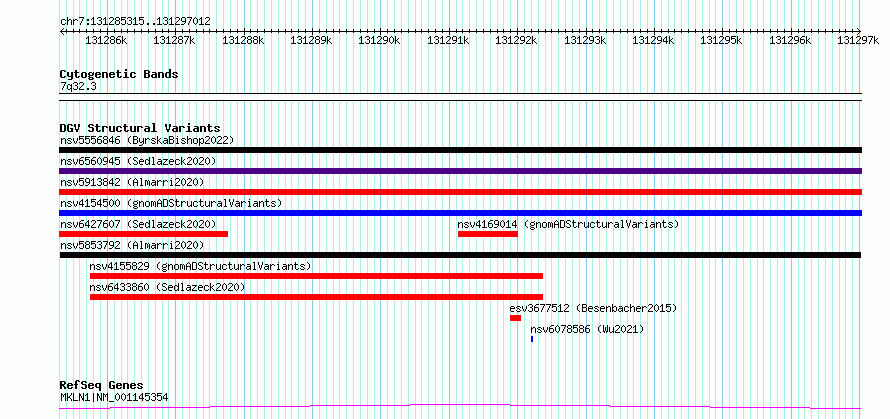The image size is (890, 419).
Task: Click the RefSeq Genes track title
Action: coord(101,386)
